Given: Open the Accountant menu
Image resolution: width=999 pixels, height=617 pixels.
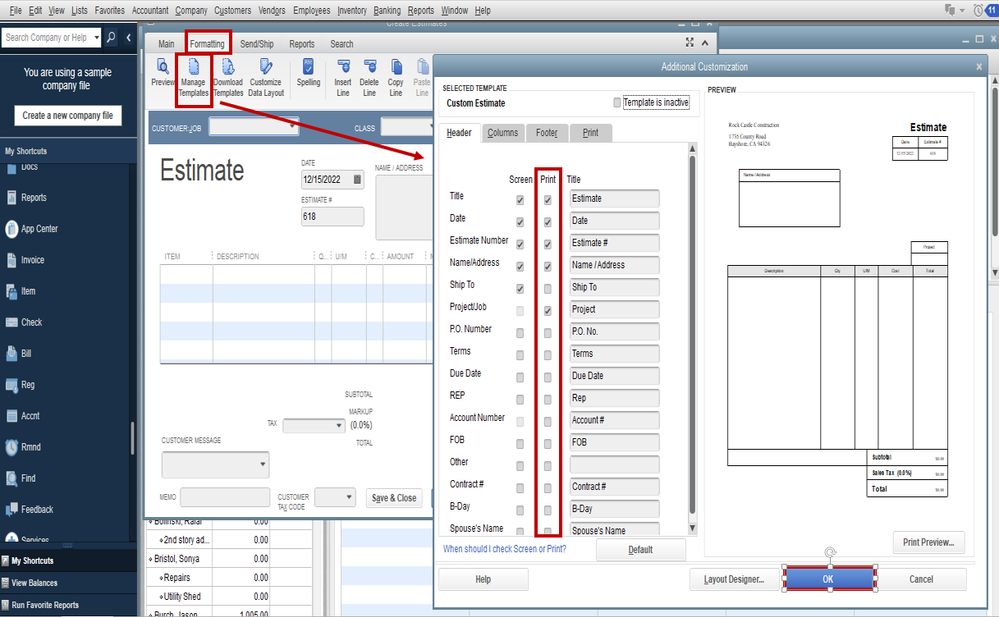Looking at the screenshot, I should pyautogui.click(x=150, y=10).
